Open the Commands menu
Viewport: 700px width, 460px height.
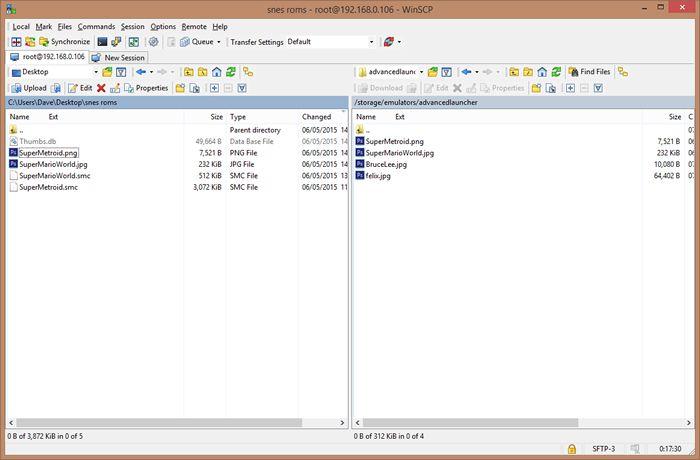coord(96,27)
